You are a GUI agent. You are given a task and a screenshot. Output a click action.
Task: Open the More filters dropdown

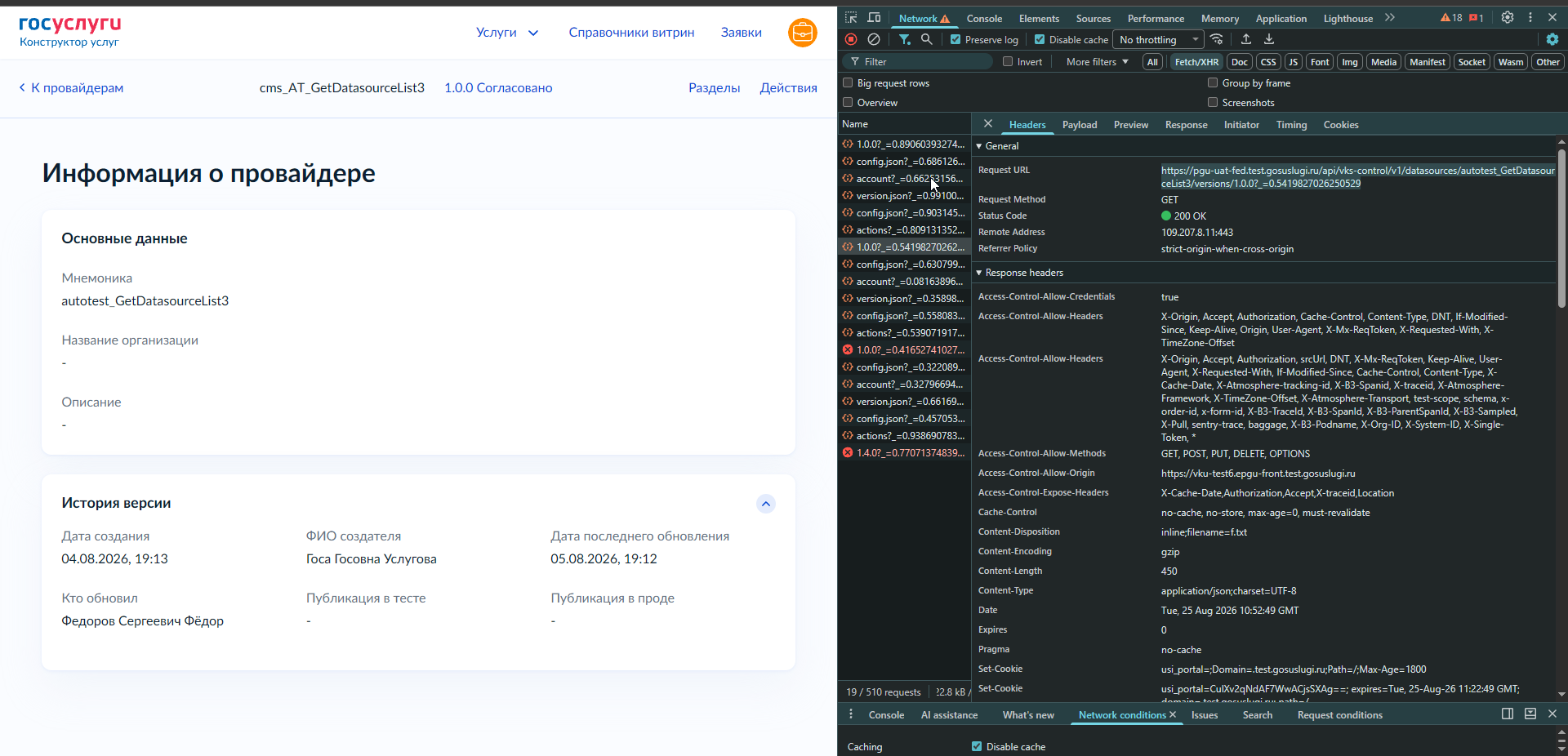1097,61
